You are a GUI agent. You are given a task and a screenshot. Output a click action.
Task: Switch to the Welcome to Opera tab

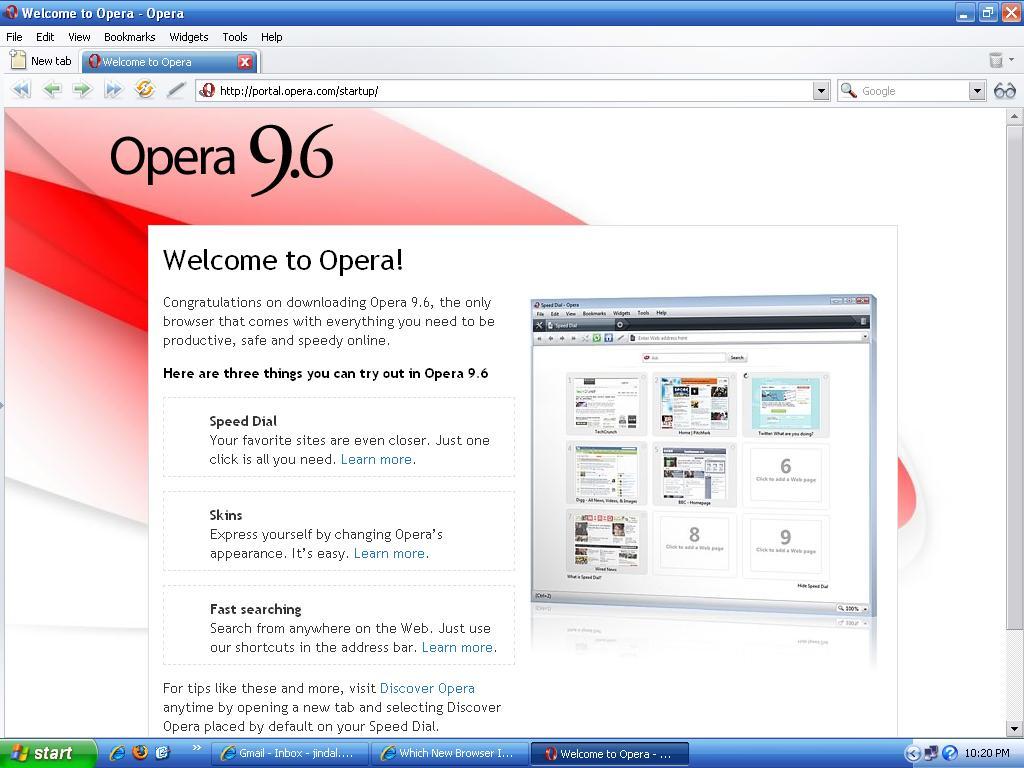168,62
